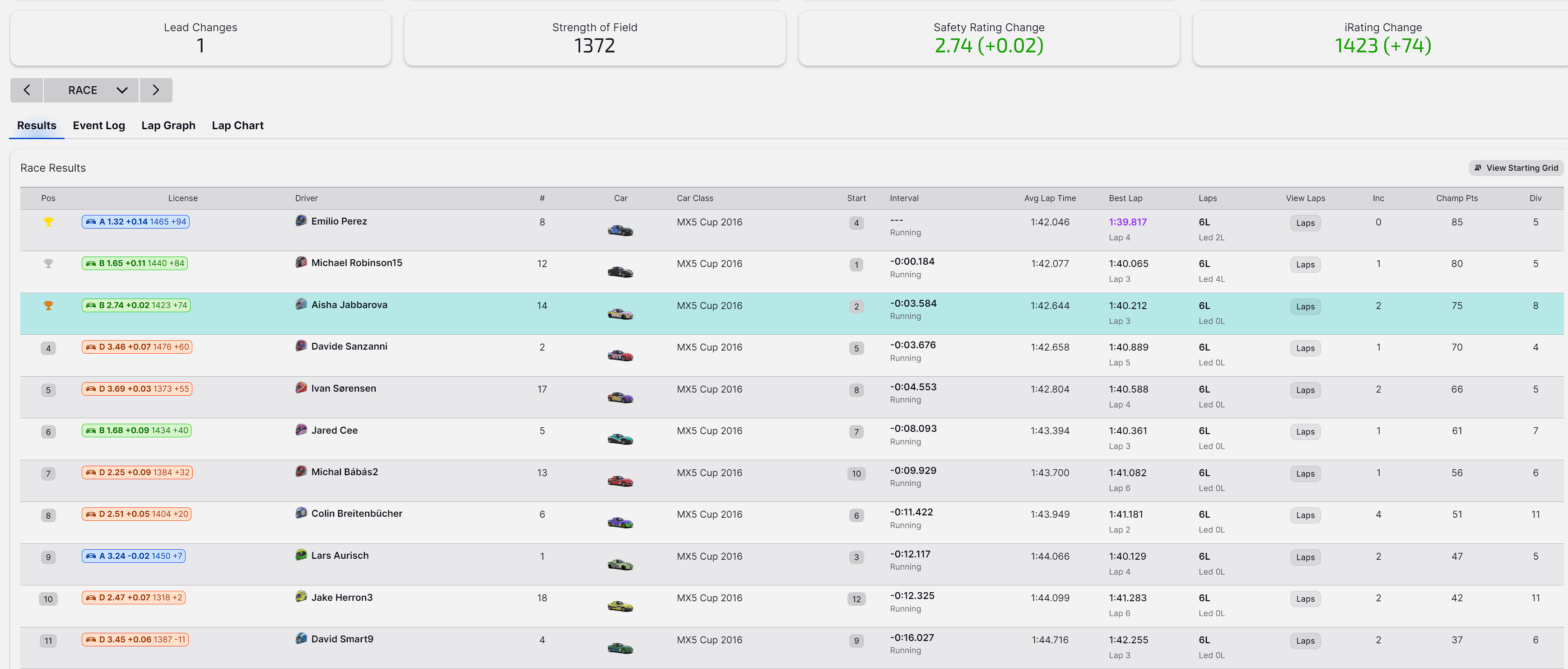Switch to the Results tab
This screenshot has height=669, width=1568.
(x=37, y=126)
